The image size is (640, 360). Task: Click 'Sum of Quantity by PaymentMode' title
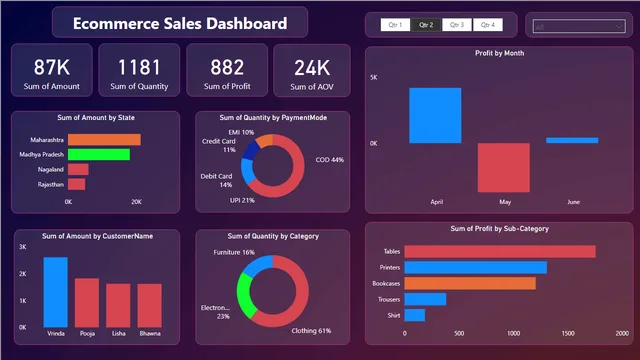click(273, 118)
